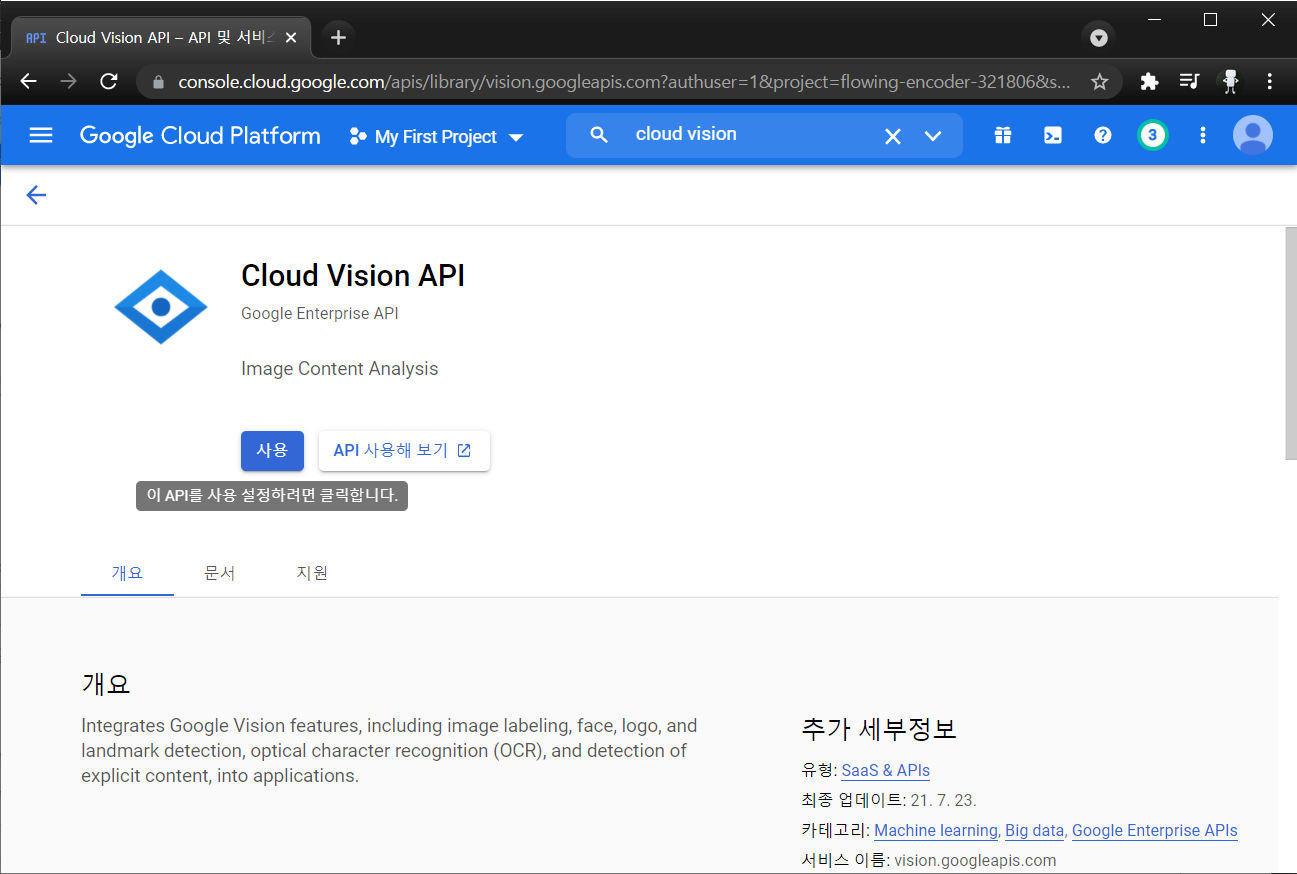Open your Google account avatar

click(x=1252, y=135)
